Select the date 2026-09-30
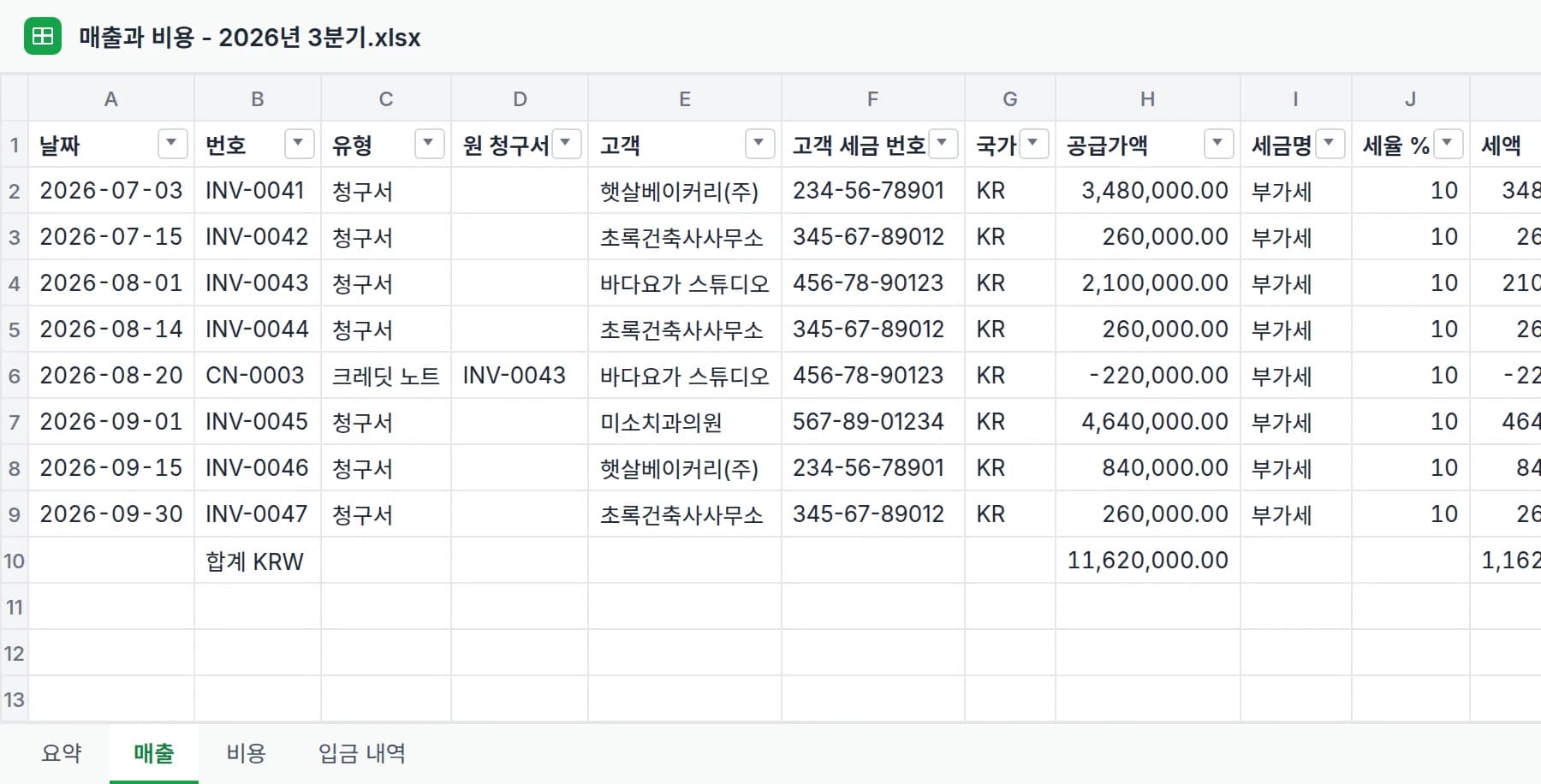Image resolution: width=1541 pixels, height=784 pixels. point(111,514)
